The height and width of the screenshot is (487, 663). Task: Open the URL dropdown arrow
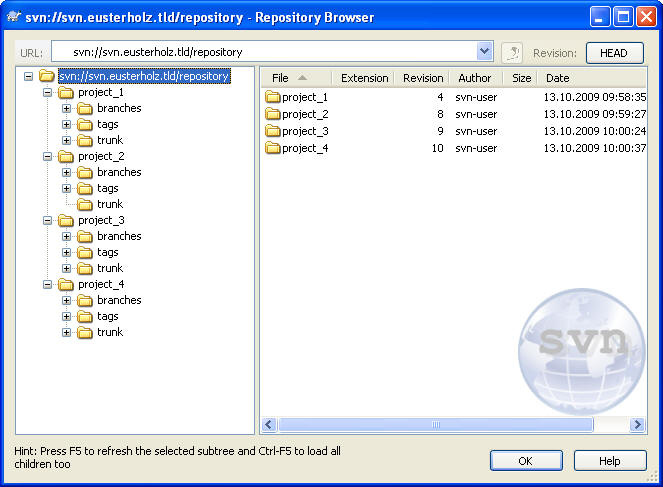pyautogui.click(x=485, y=52)
